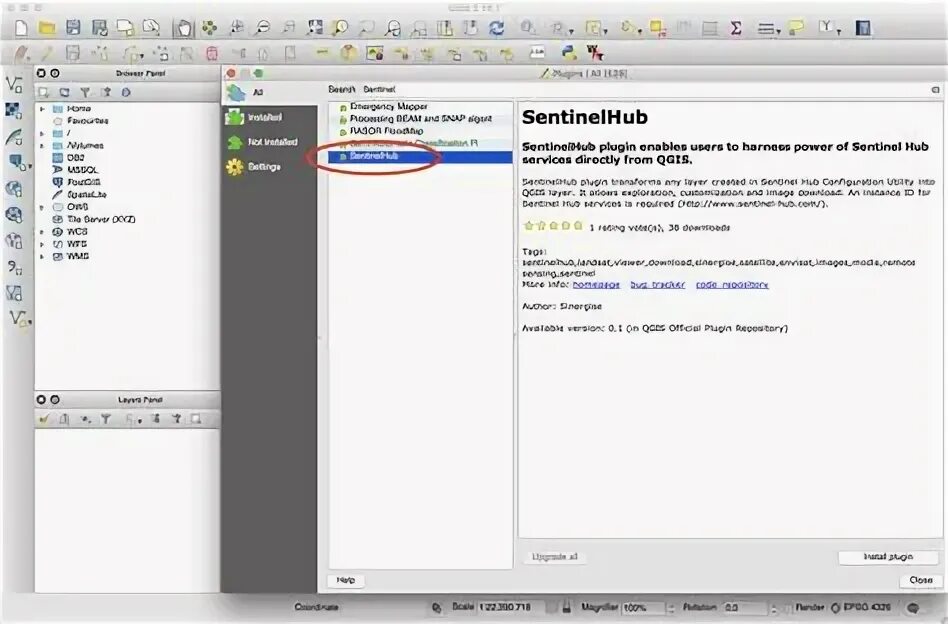This screenshot has height=624, width=948.
Task: Click the Browser panel Filter funnel icon
Action: (x=85, y=93)
